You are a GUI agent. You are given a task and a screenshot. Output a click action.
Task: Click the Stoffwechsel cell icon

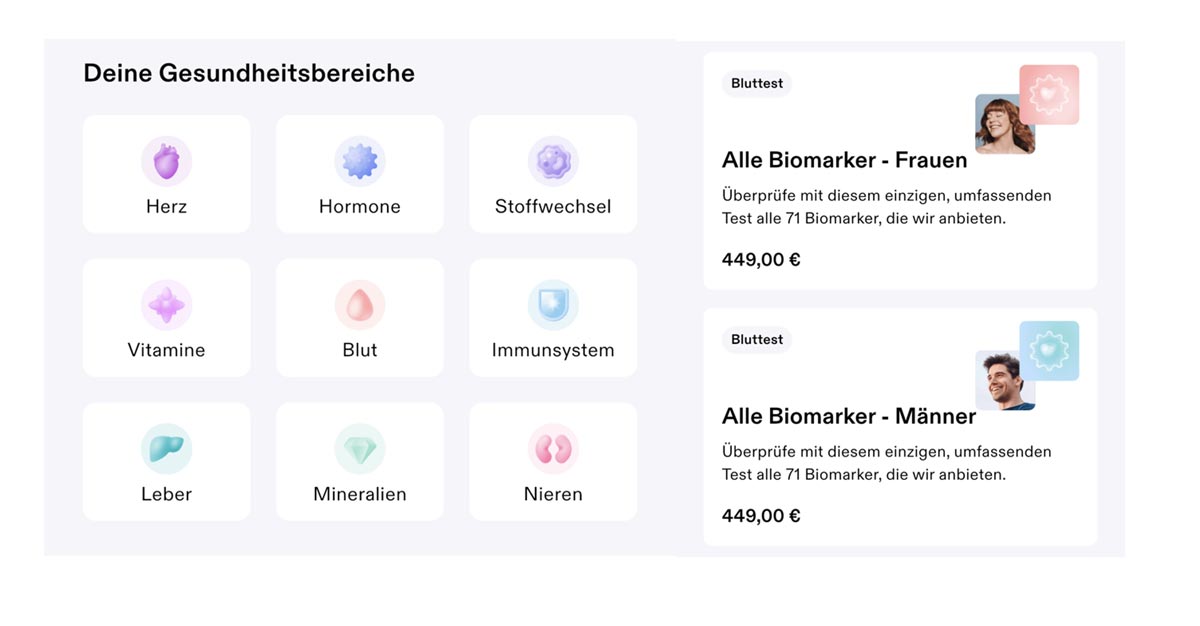(x=553, y=162)
